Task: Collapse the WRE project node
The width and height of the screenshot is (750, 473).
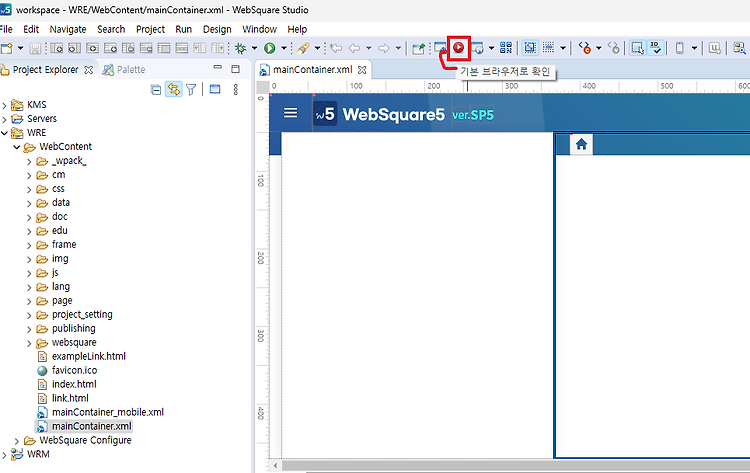Action: point(4,133)
